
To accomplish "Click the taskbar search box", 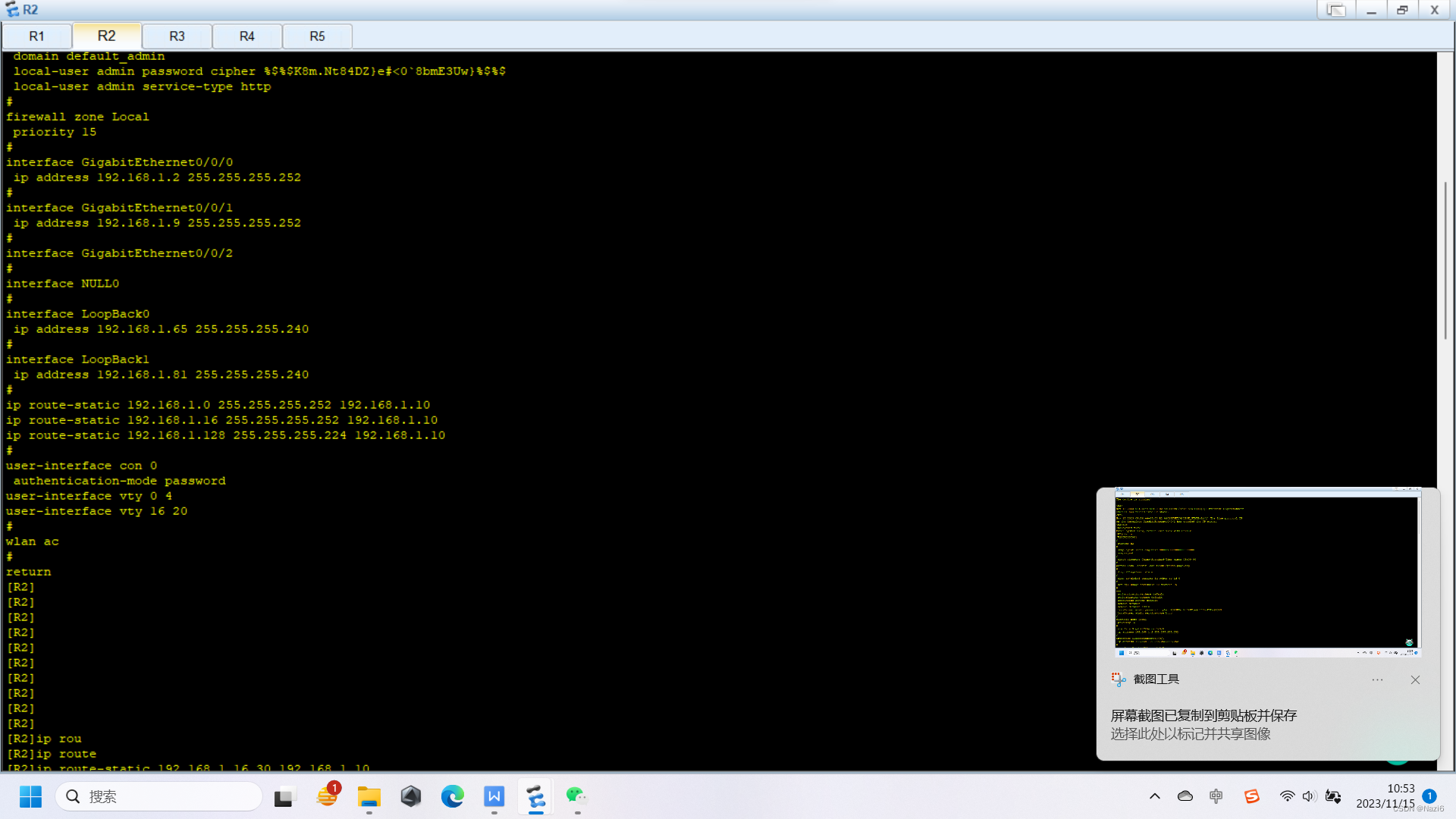I will point(159,796).
